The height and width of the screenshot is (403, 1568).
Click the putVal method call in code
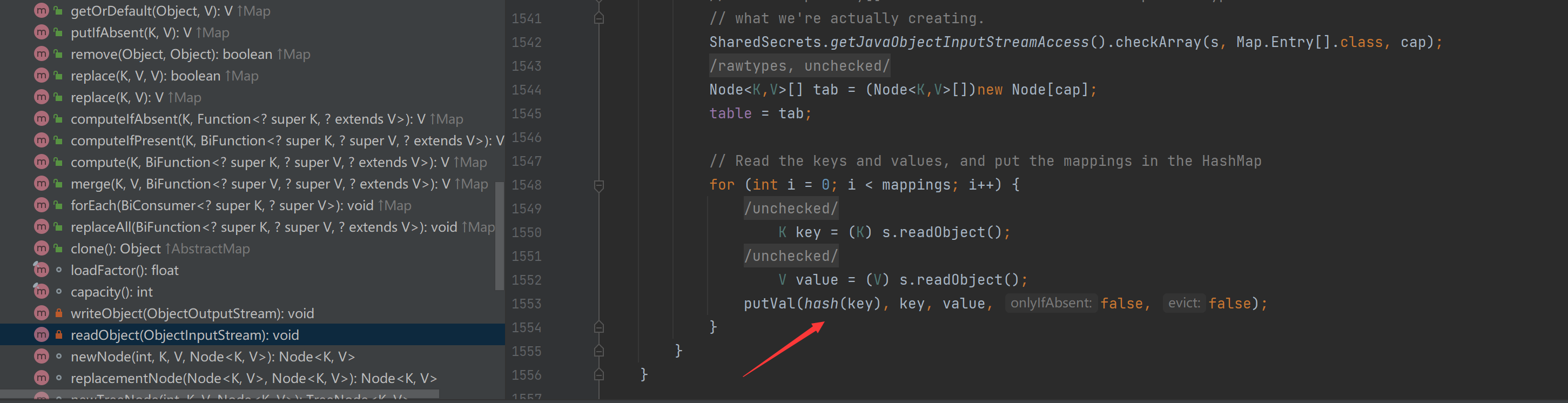coord(769,304)
